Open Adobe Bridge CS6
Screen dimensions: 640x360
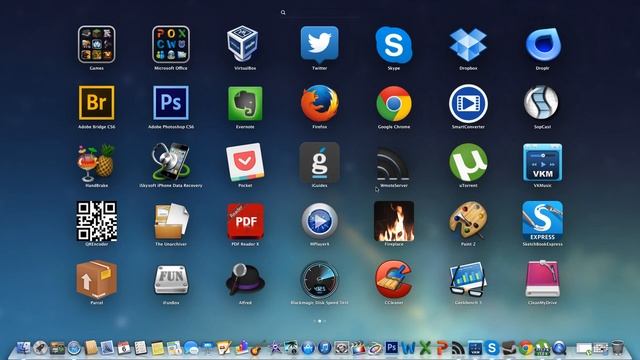pos(97,103)
